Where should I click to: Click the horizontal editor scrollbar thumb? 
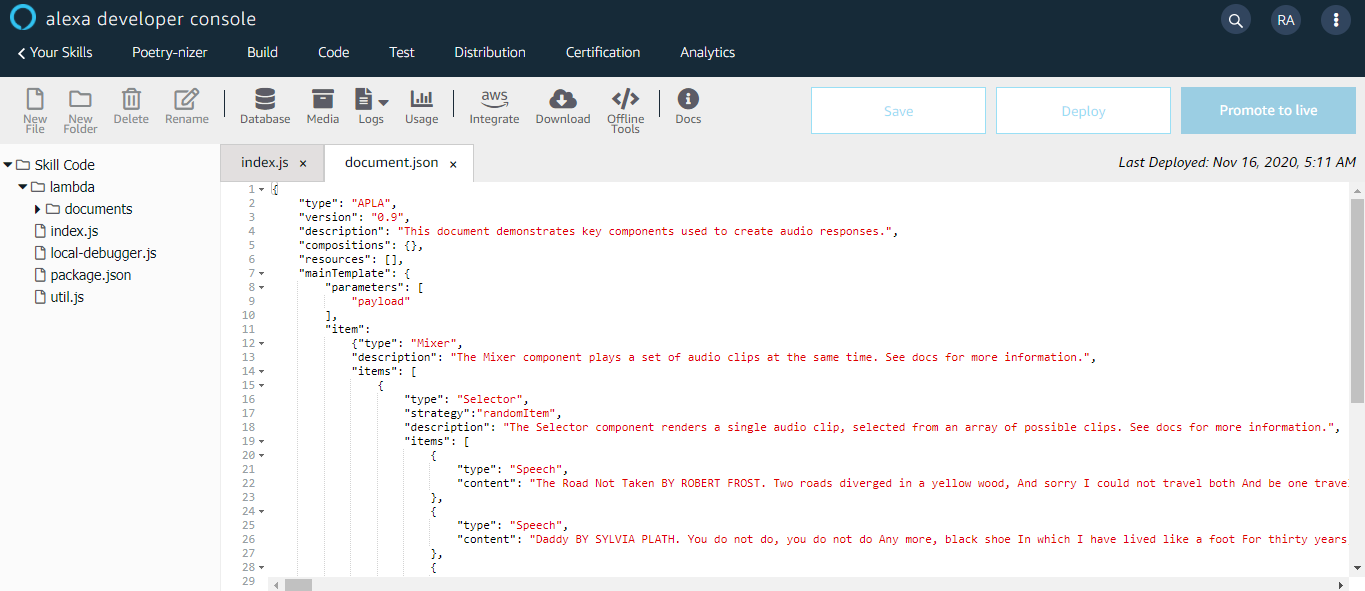pyautogui.click(x=299, y=584)
